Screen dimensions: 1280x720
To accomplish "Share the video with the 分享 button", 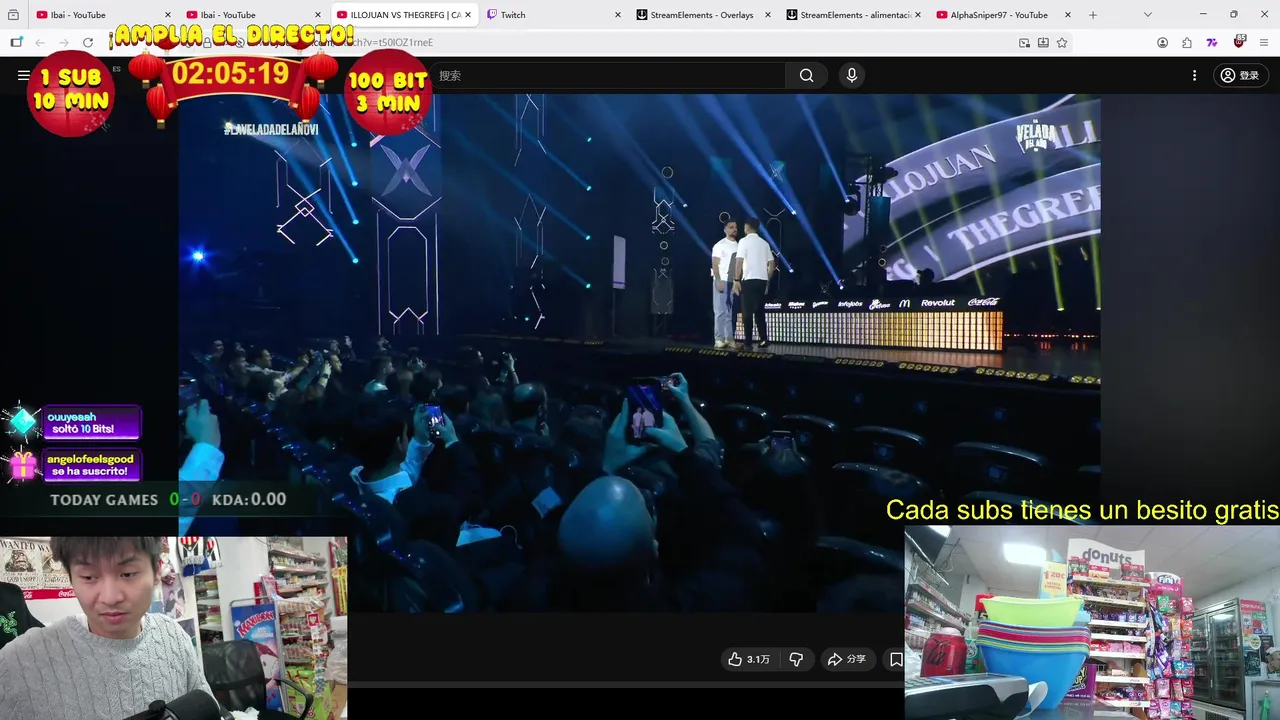I will tap(846, 659).
